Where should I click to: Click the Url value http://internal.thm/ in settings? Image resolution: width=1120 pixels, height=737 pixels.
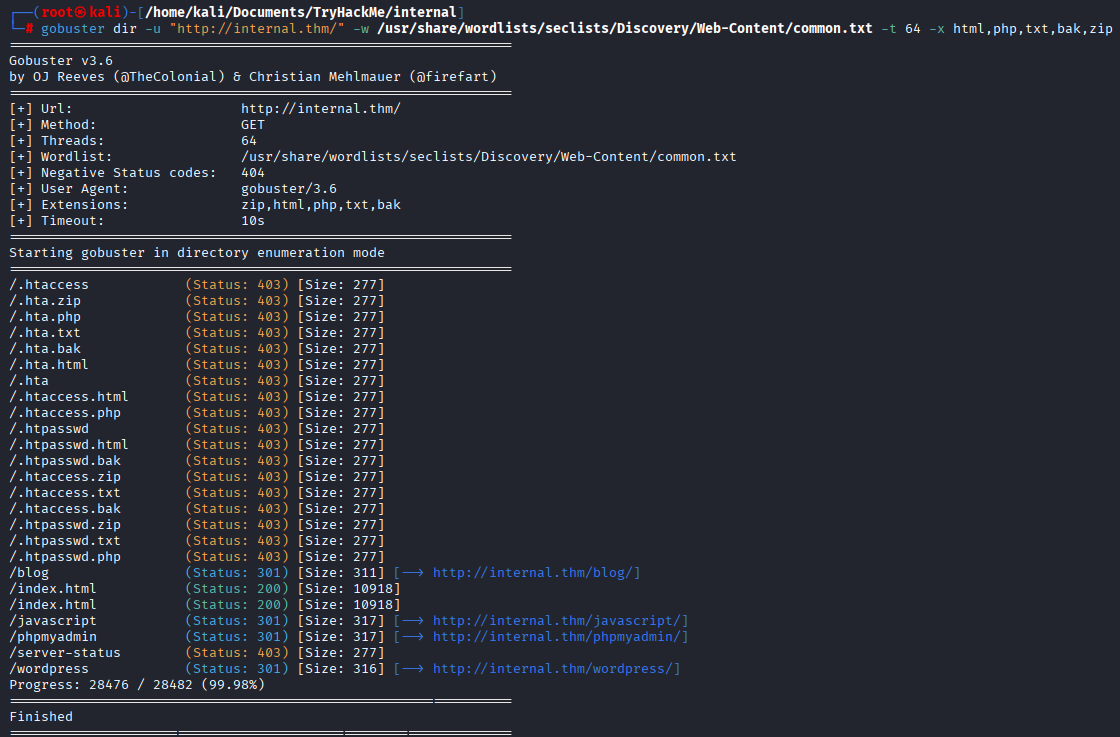coord(321,109)
